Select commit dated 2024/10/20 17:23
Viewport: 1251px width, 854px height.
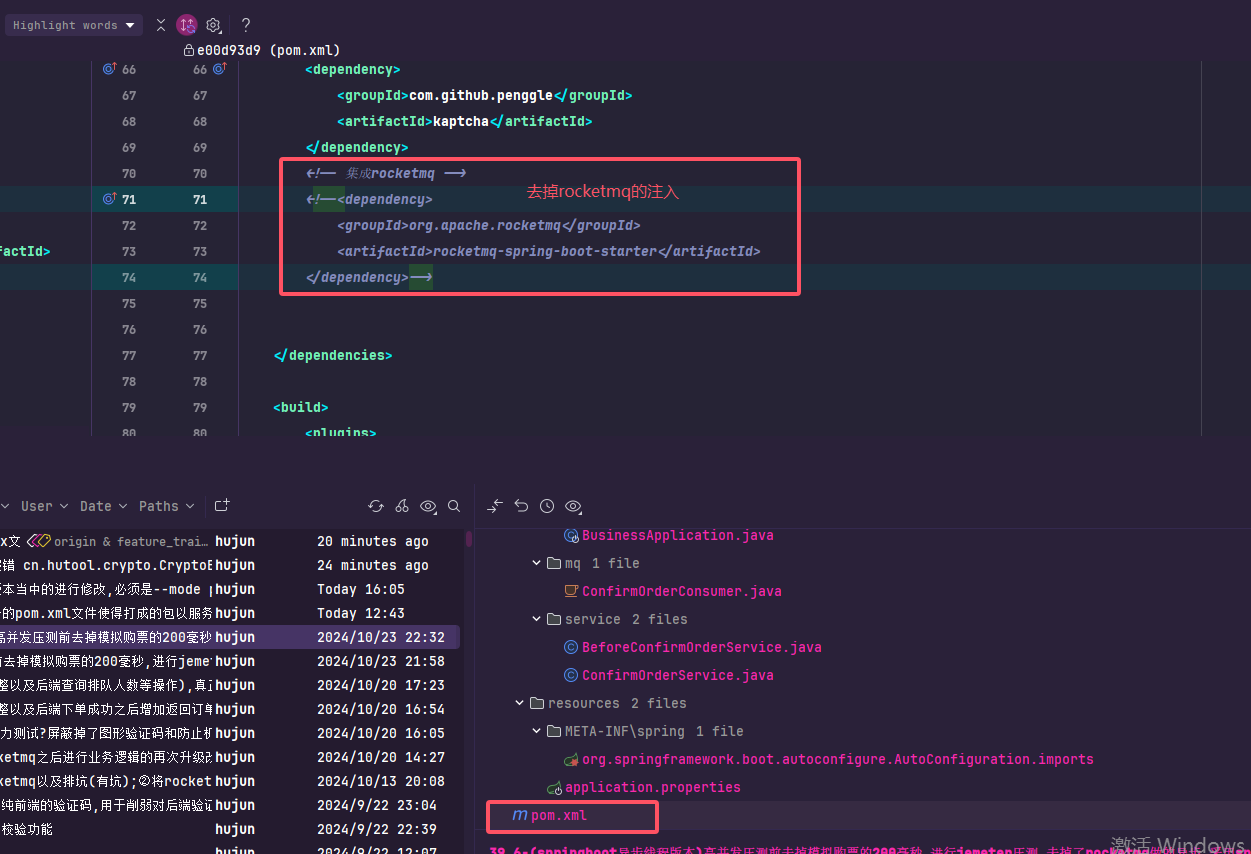pos(230,685)
